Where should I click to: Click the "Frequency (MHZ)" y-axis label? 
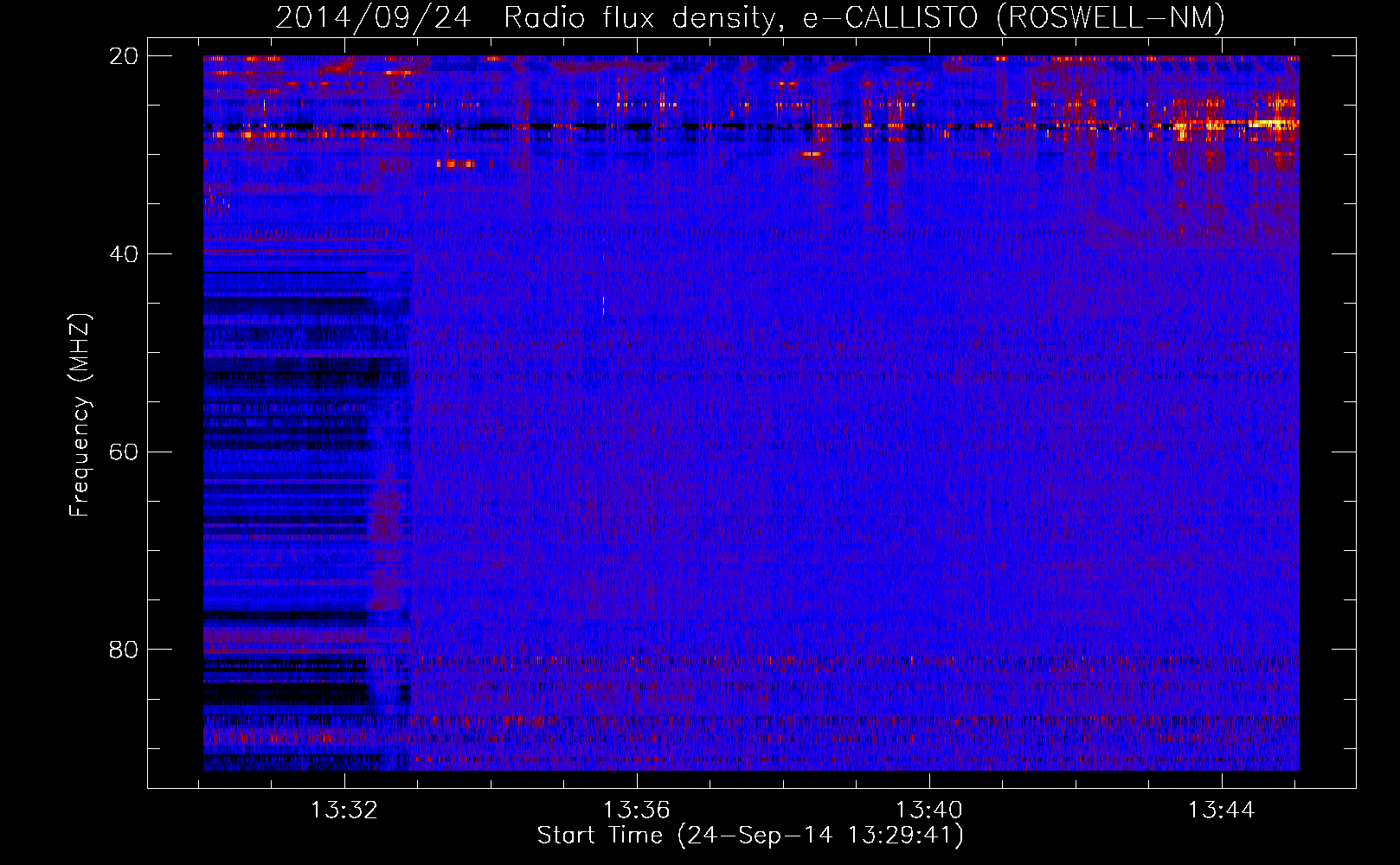click(80, 415)
